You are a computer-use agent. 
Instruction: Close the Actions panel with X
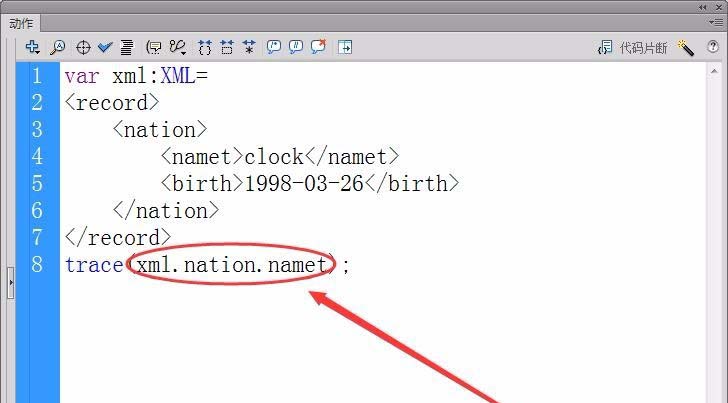[719, 7]
